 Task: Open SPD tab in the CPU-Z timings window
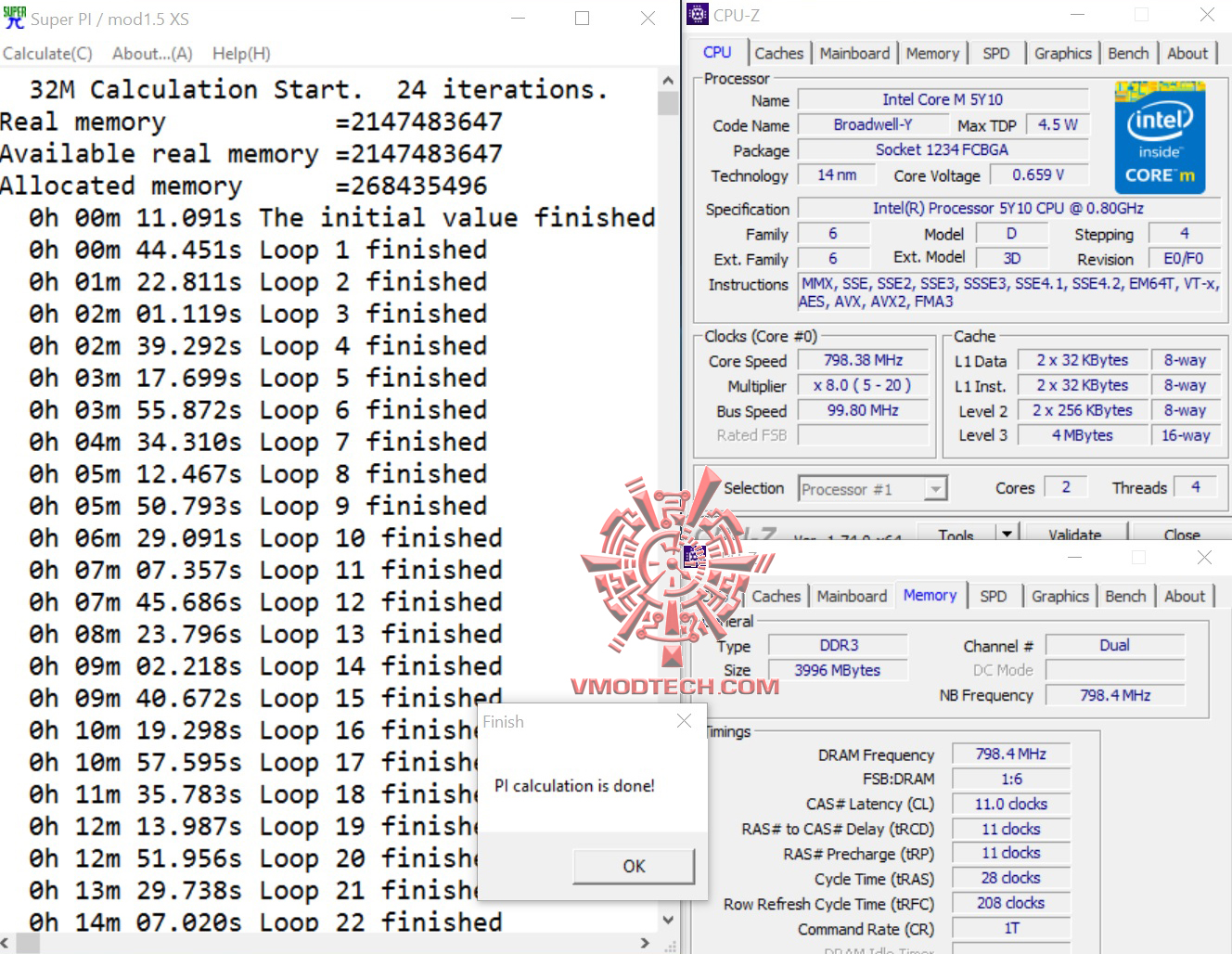tap(993, 597)
